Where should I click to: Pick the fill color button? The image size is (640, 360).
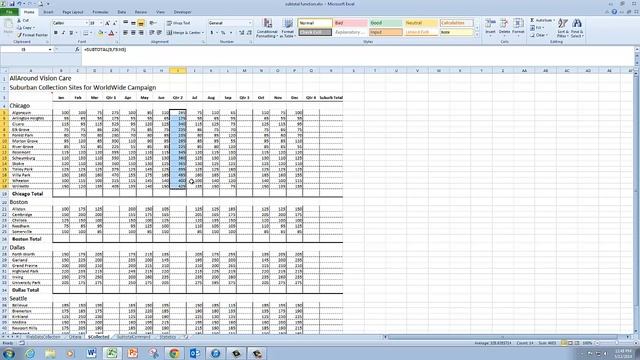pos(100,33)
